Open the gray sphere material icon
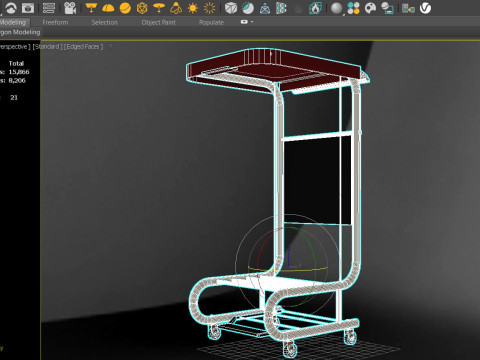 tap(337, 8)
